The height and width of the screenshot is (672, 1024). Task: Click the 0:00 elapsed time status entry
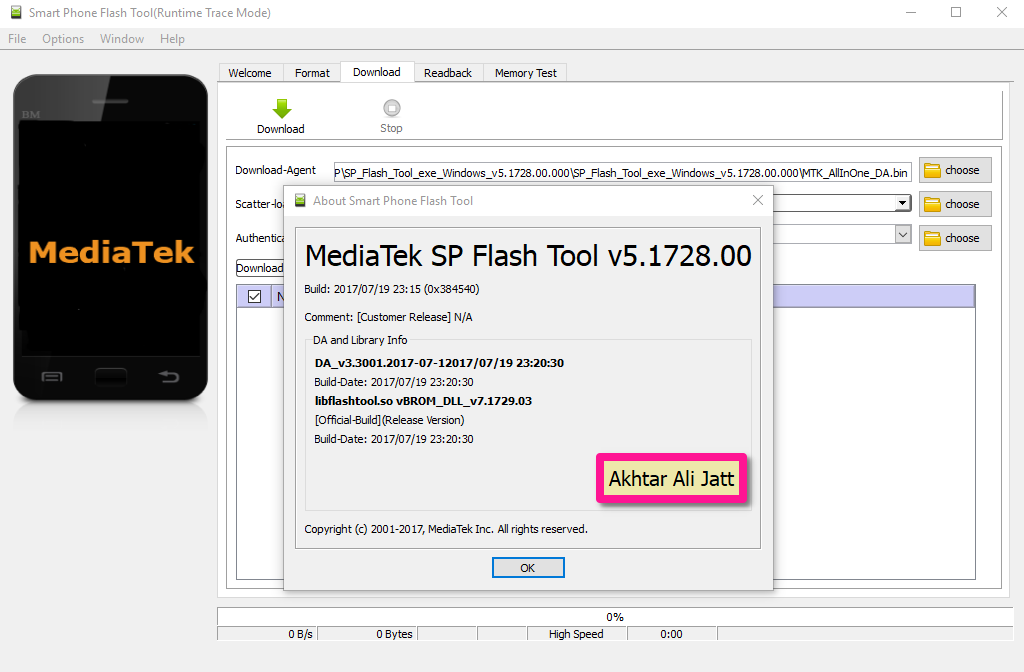click(672, 633)
